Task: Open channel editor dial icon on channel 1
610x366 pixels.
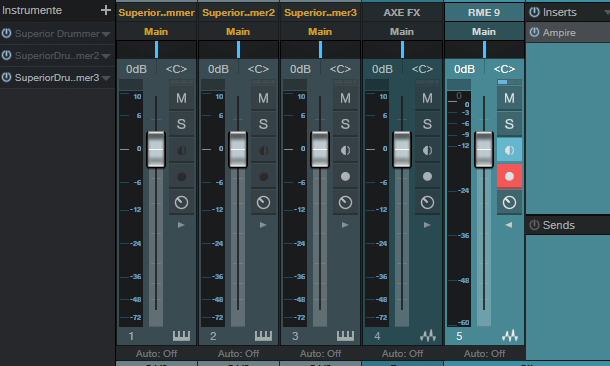Action: coord(181,202)
